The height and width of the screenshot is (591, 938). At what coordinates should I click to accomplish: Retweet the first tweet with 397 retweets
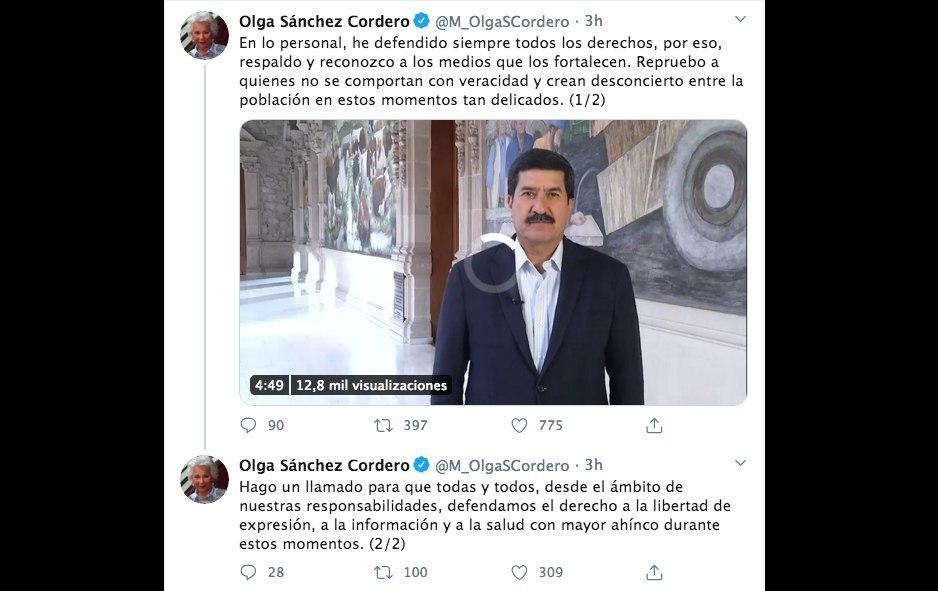click(383, 425)
